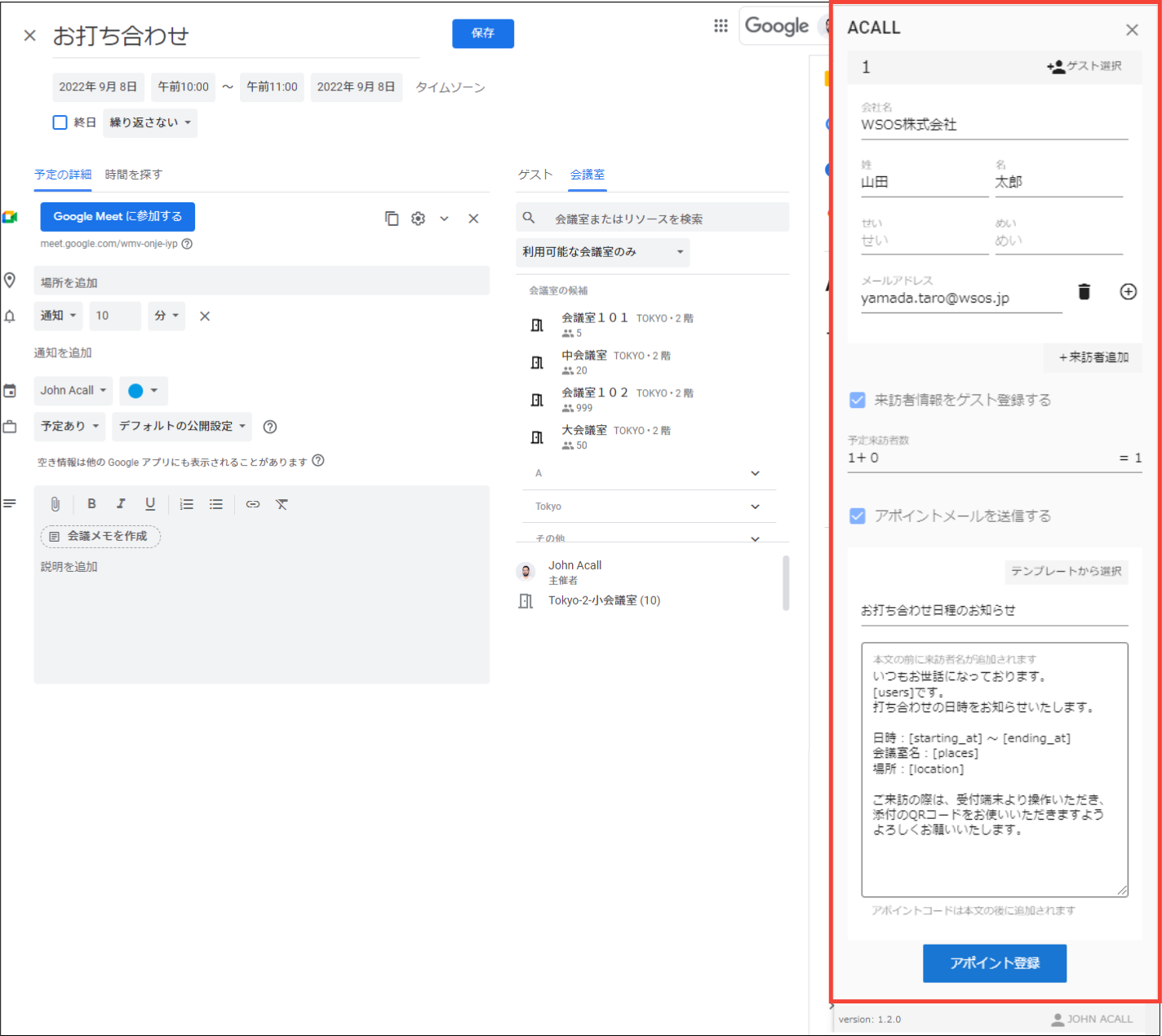Open the event color picker
Image resolution: width=1162 pixels, height=1036 pixels.
coord(144,391)
